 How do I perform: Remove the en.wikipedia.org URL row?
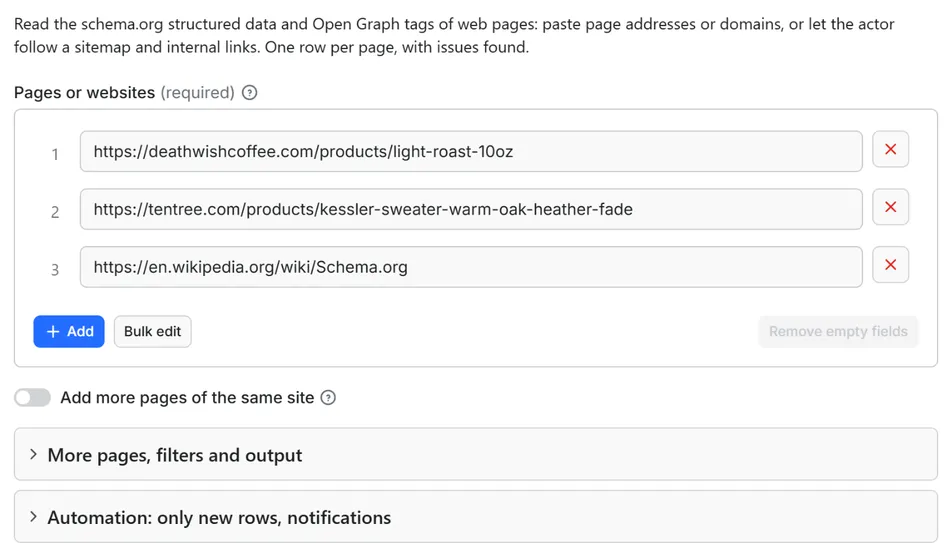(890, 265)
